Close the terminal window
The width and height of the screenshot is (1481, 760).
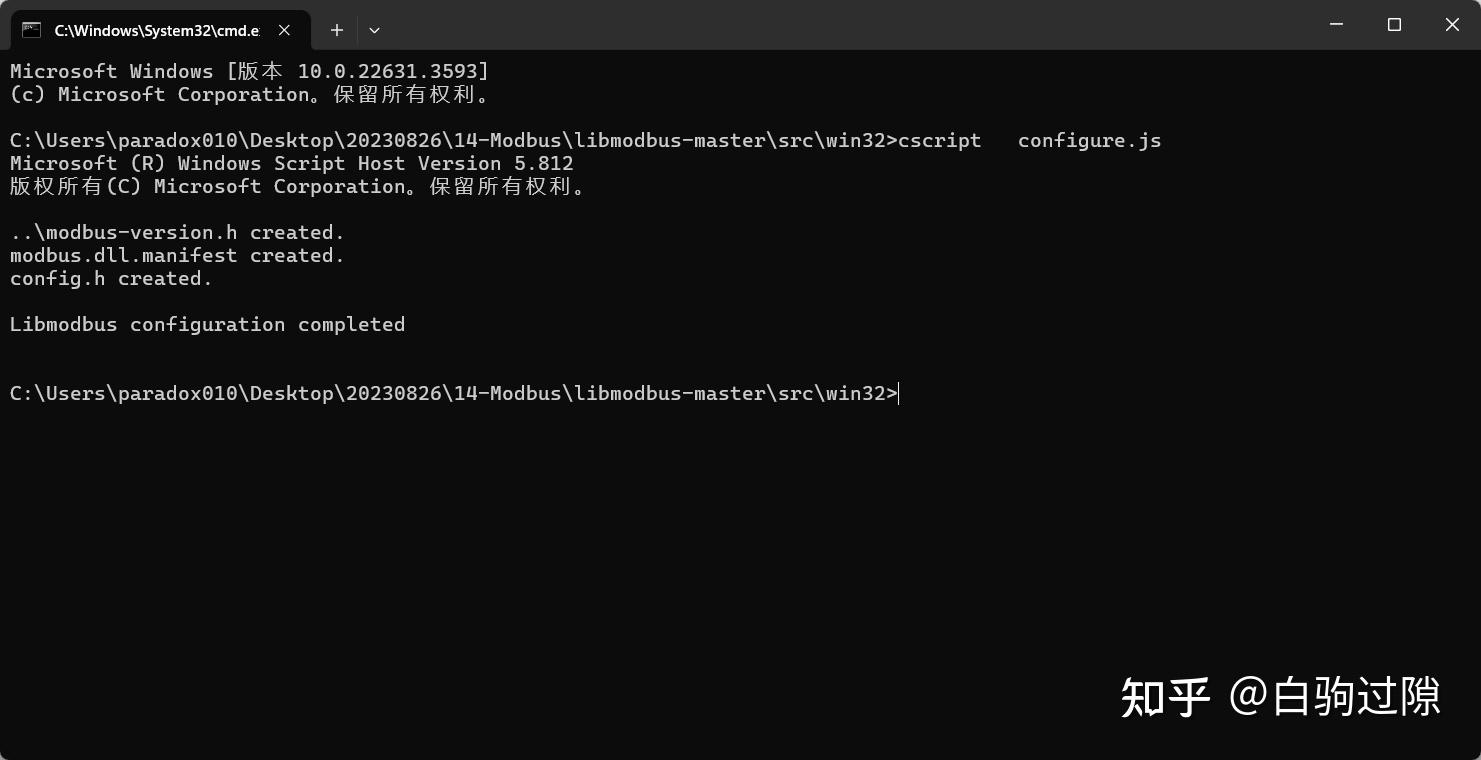pyautogui.click(x=1452, y=25)
